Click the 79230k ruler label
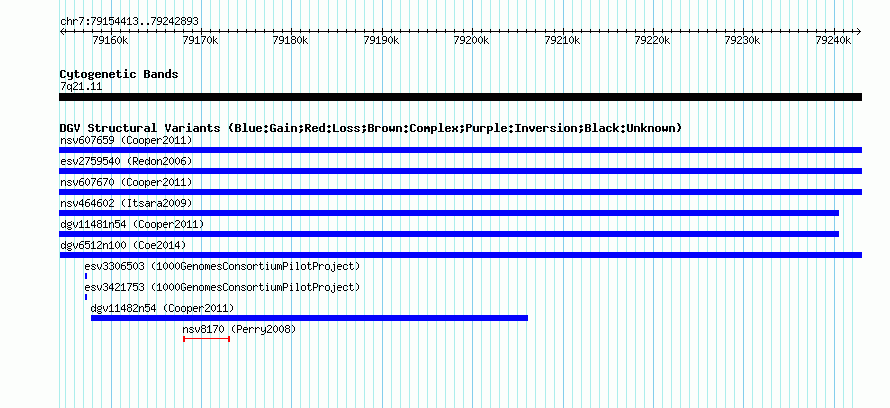 coord(742,40)
